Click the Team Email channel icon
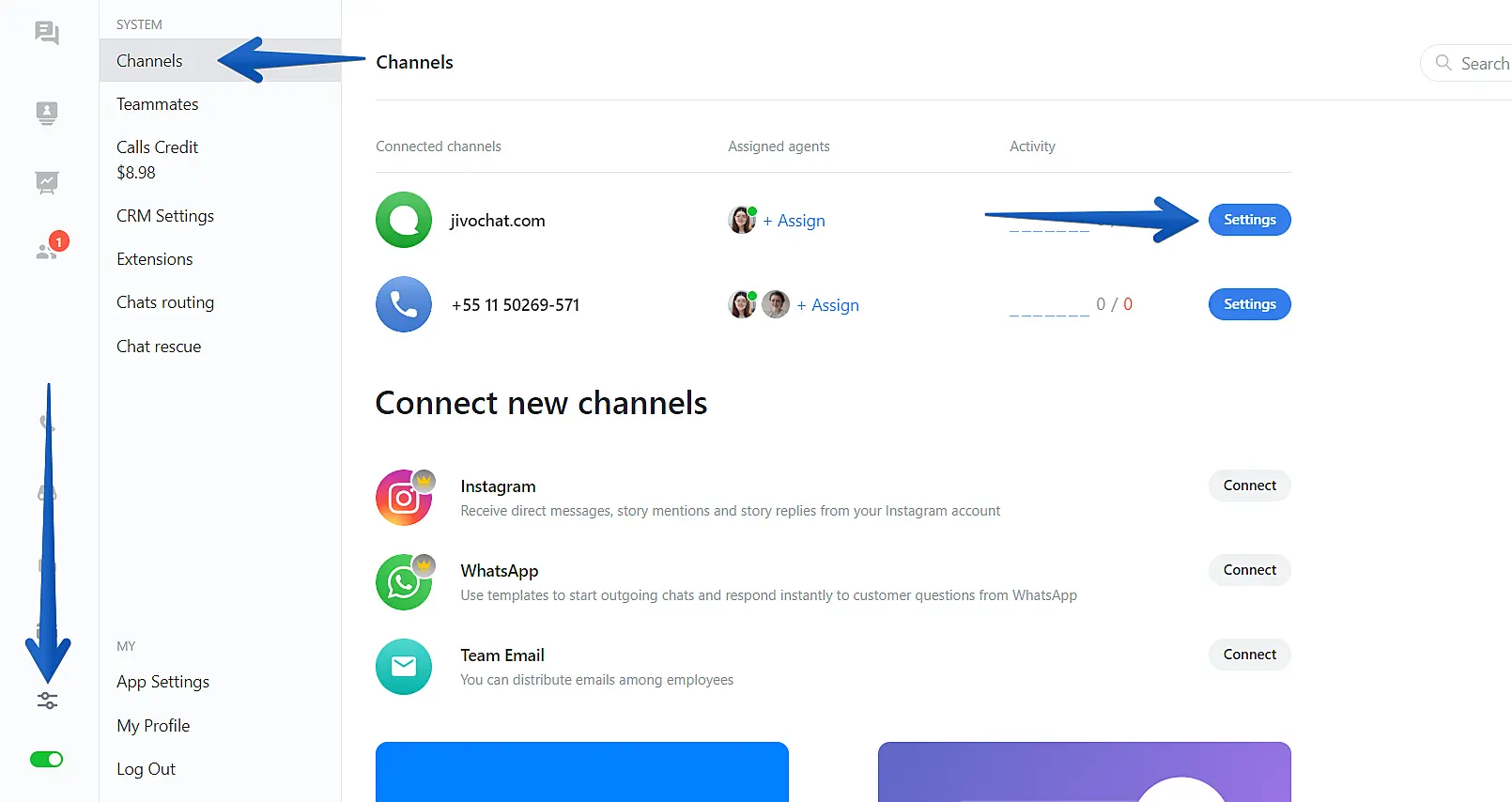This screenshot has height=802, width=1512. coord(404,667)
